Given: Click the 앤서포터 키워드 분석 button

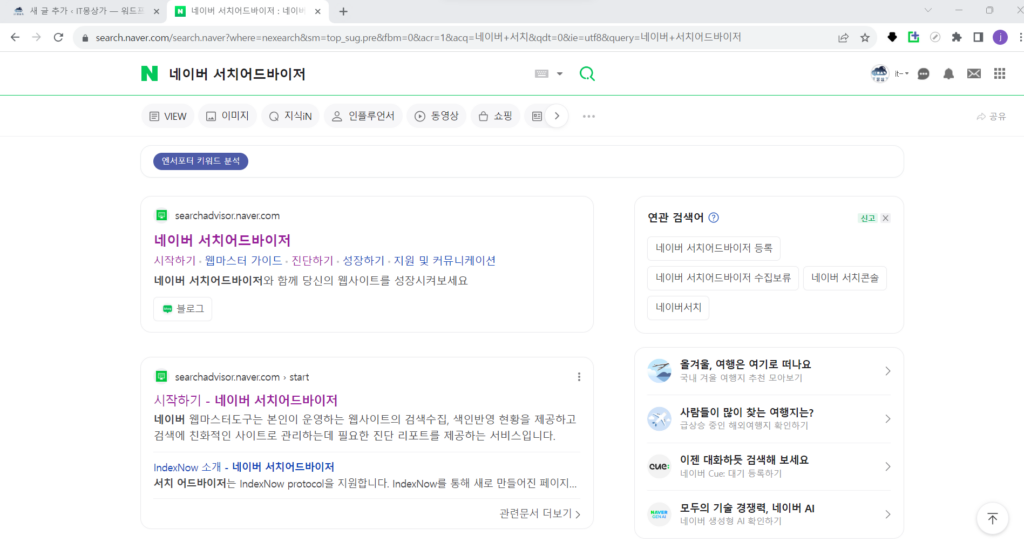Looking at the screenshot, I should (x=200, y=161).
